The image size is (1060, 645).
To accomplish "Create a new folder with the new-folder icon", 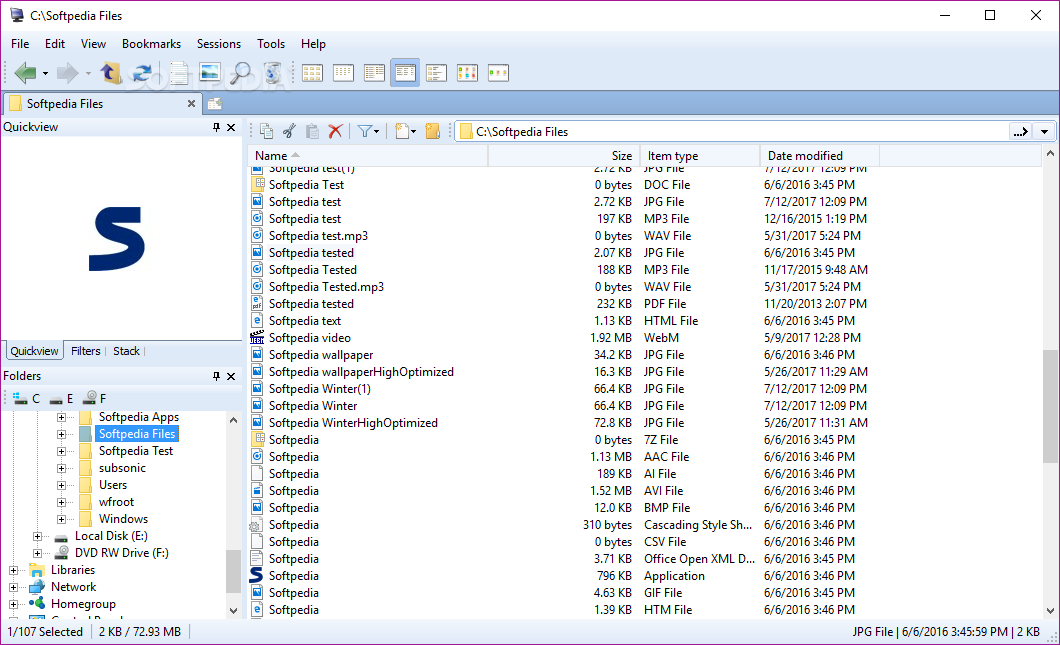I will pyautogui.click(x=433, y=131).
